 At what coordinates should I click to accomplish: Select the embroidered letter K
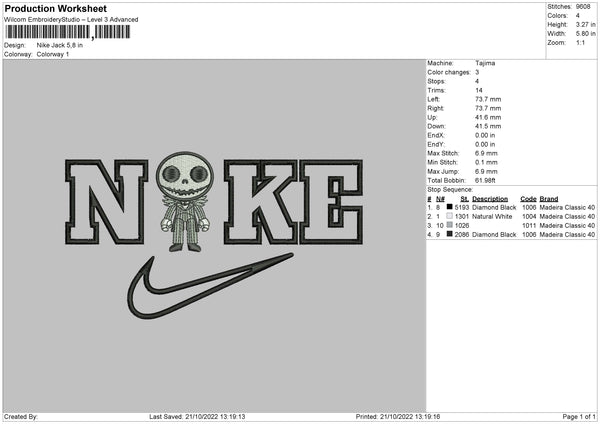tap(260, 202)
